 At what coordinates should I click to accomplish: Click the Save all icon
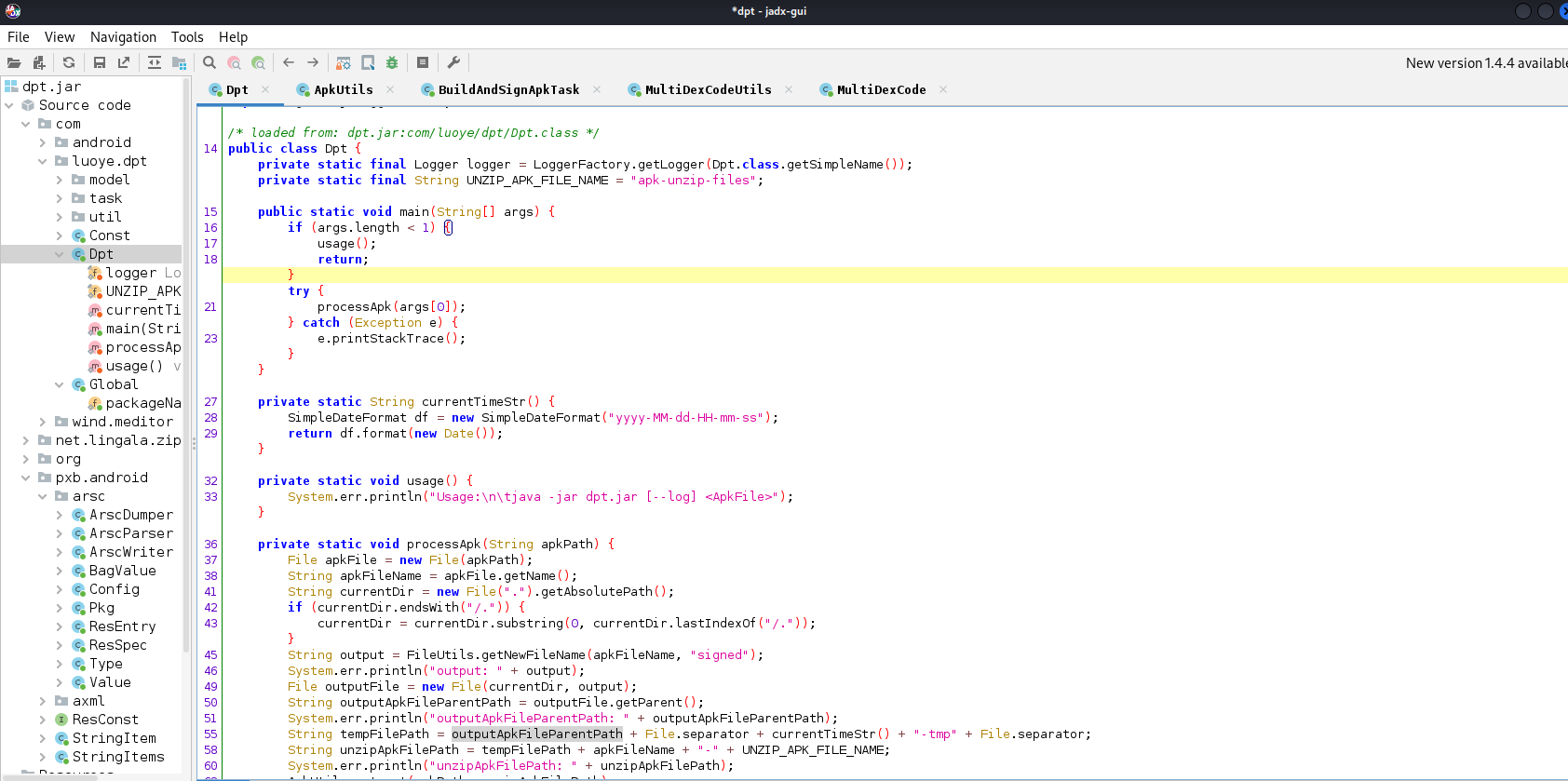100,62
